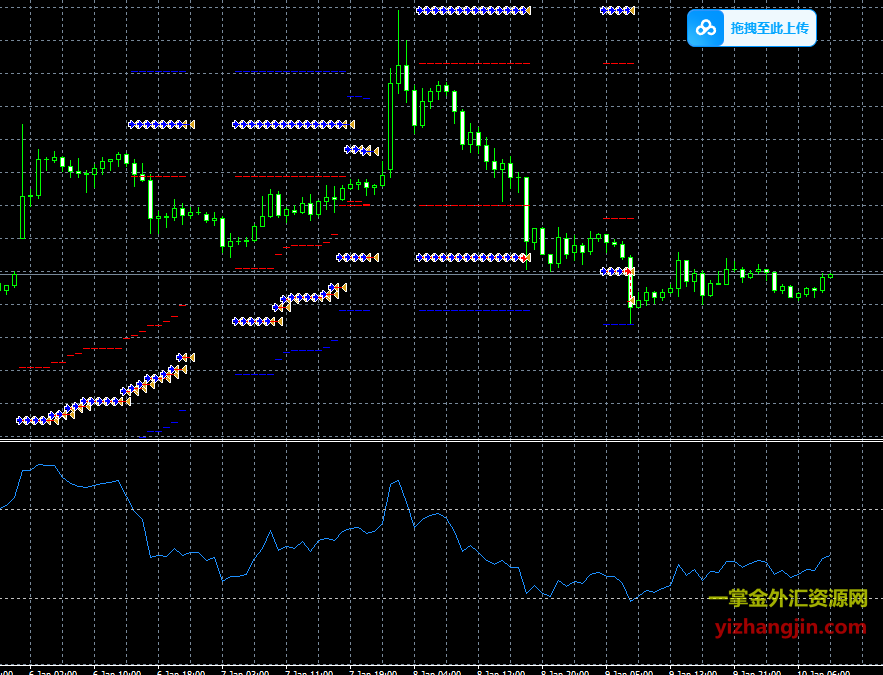883x675 pixels.
Task: Click the 拖拽至此上传 upload button
Action: [752, 28]
